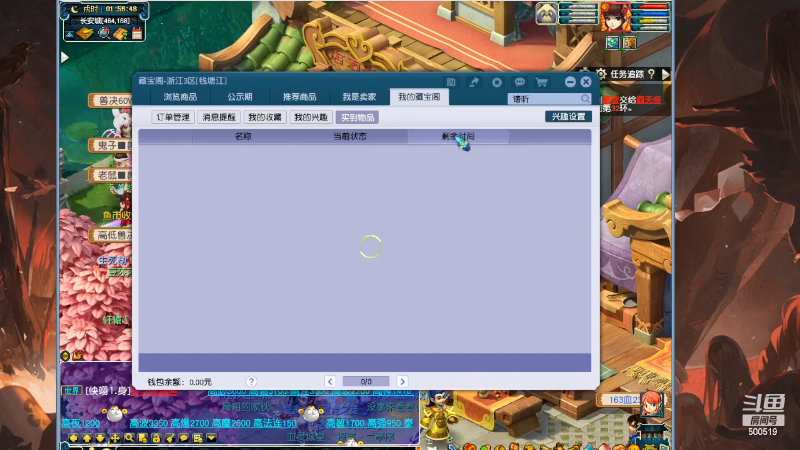Switch to 推荐商品 tab
The width and height of the screenshot is (800, 450).
pos(299,97)
